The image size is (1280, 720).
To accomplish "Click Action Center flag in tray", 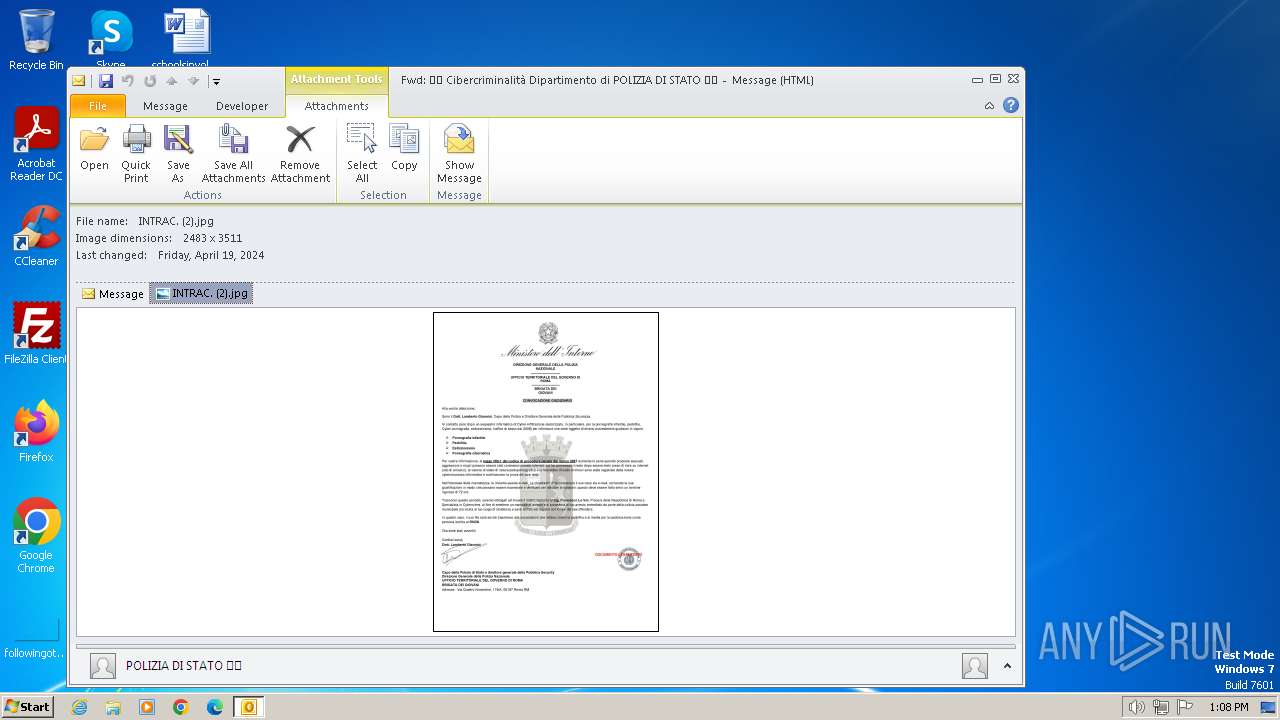I will [1185, 707].
